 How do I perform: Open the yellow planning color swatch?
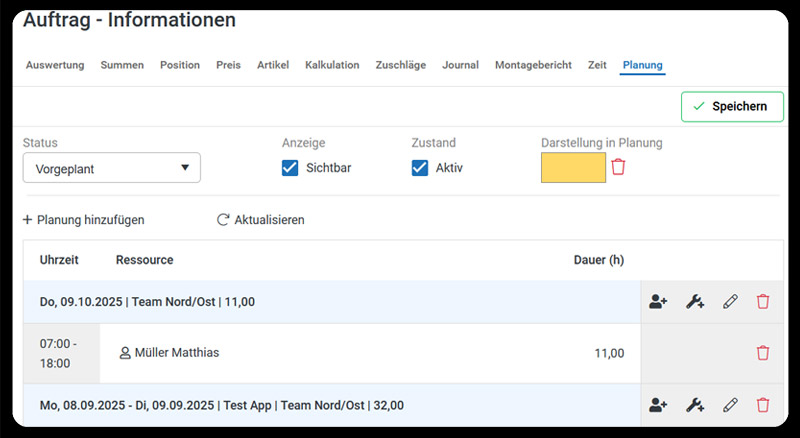[573, 168]
